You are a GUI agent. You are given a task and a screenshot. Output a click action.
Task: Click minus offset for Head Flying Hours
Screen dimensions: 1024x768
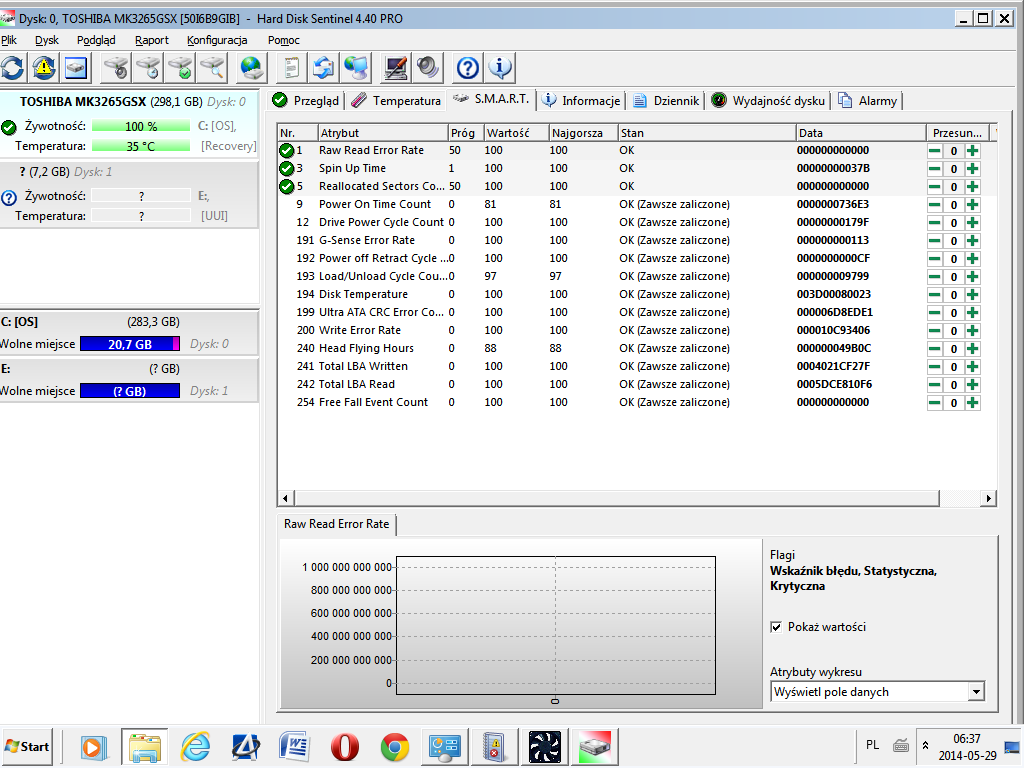(x=935, y=349)
